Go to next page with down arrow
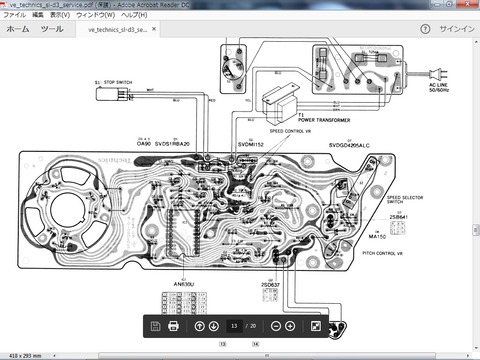 (x=214, y=326)
